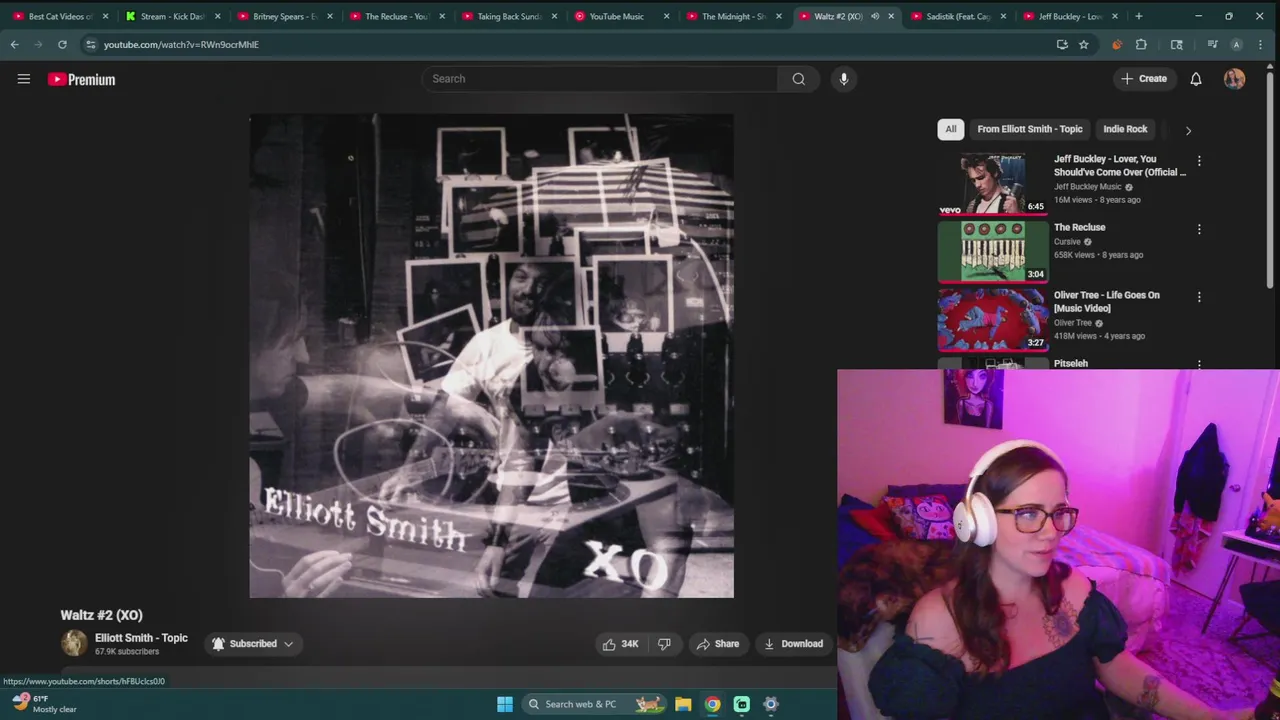Viewport: 1280px width, 720px height.
Task: Open the media controls toolbar icon
Action: coord(1212,44)
